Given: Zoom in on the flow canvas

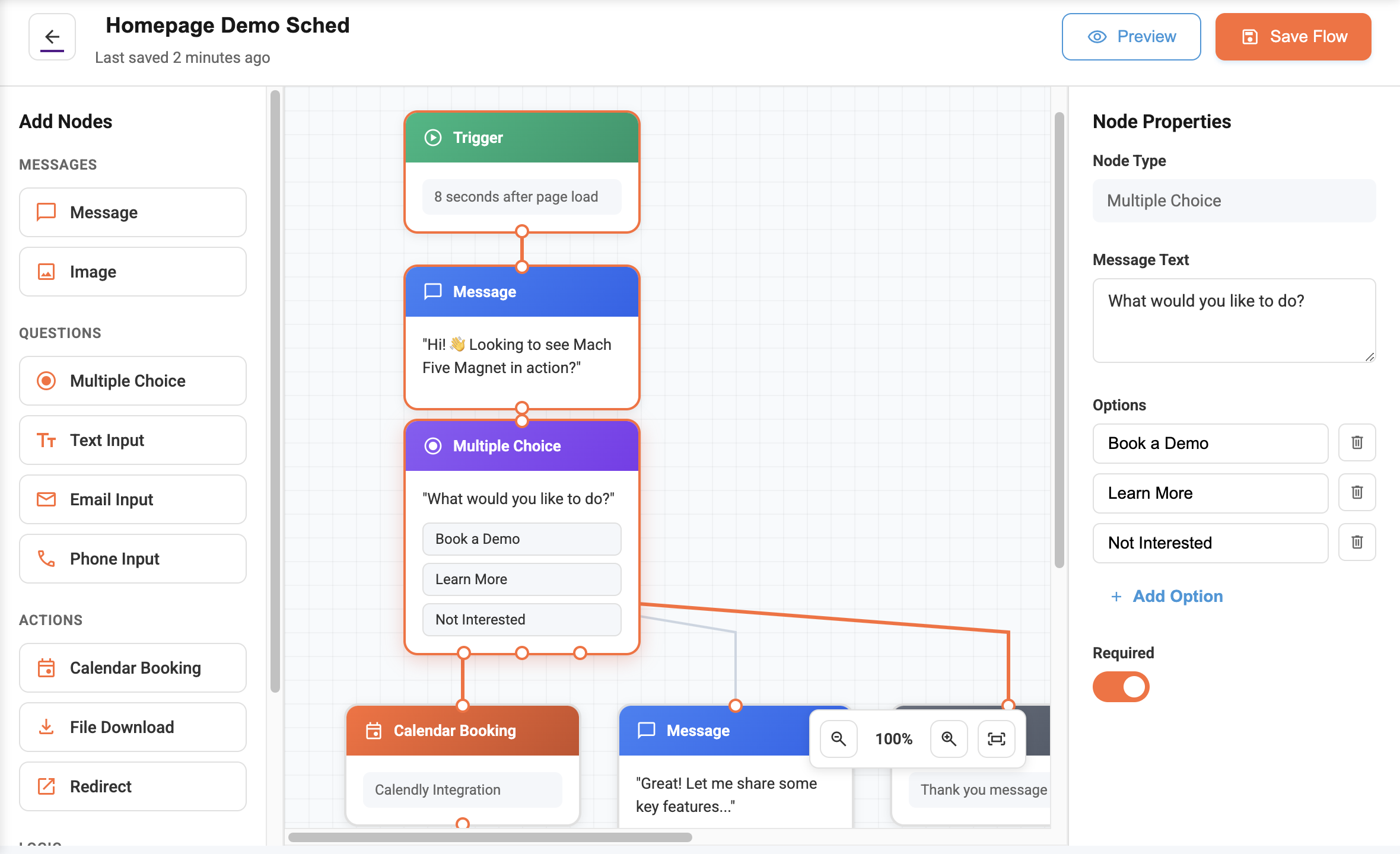Looking at the screenshot, I should [949, 739].
